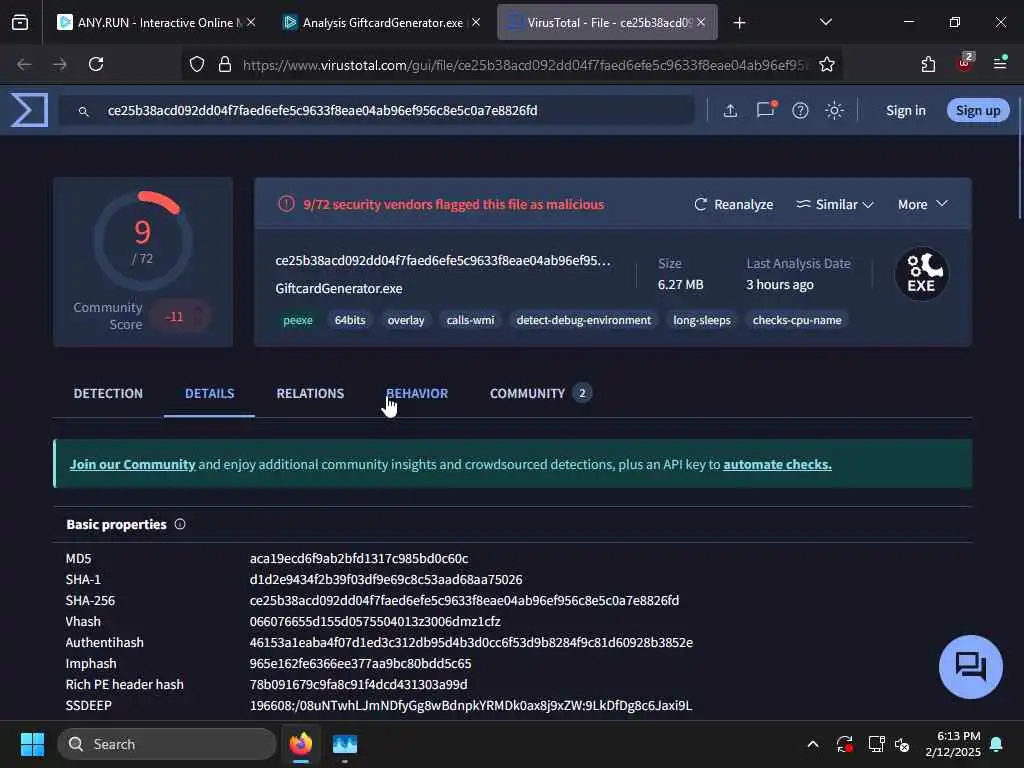The image size is (1024, 768).
Task: Open the DETECTION tab
Action: point(108,393)
